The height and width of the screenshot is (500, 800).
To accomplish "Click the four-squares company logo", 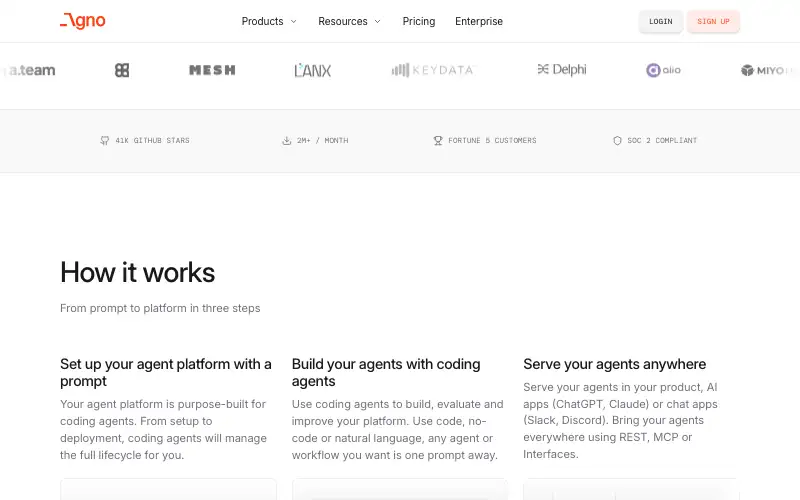I will pos(122,70).
